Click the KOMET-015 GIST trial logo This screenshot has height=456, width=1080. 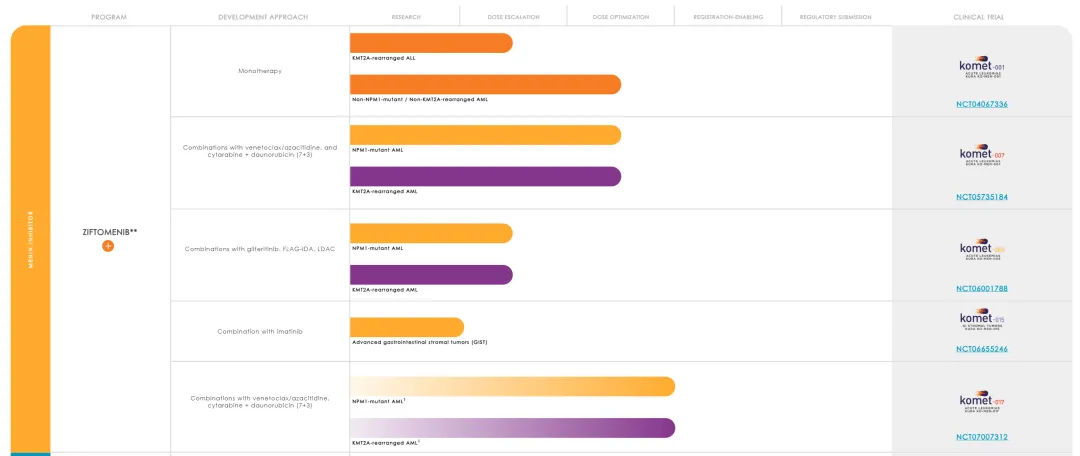tap(981, 321)
